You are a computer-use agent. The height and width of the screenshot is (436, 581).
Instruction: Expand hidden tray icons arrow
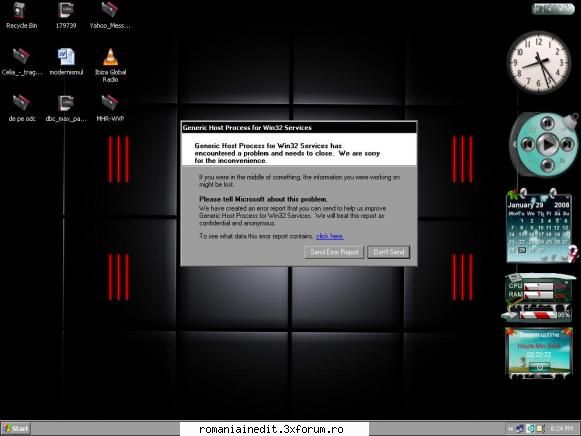click(x=511, y=429)
